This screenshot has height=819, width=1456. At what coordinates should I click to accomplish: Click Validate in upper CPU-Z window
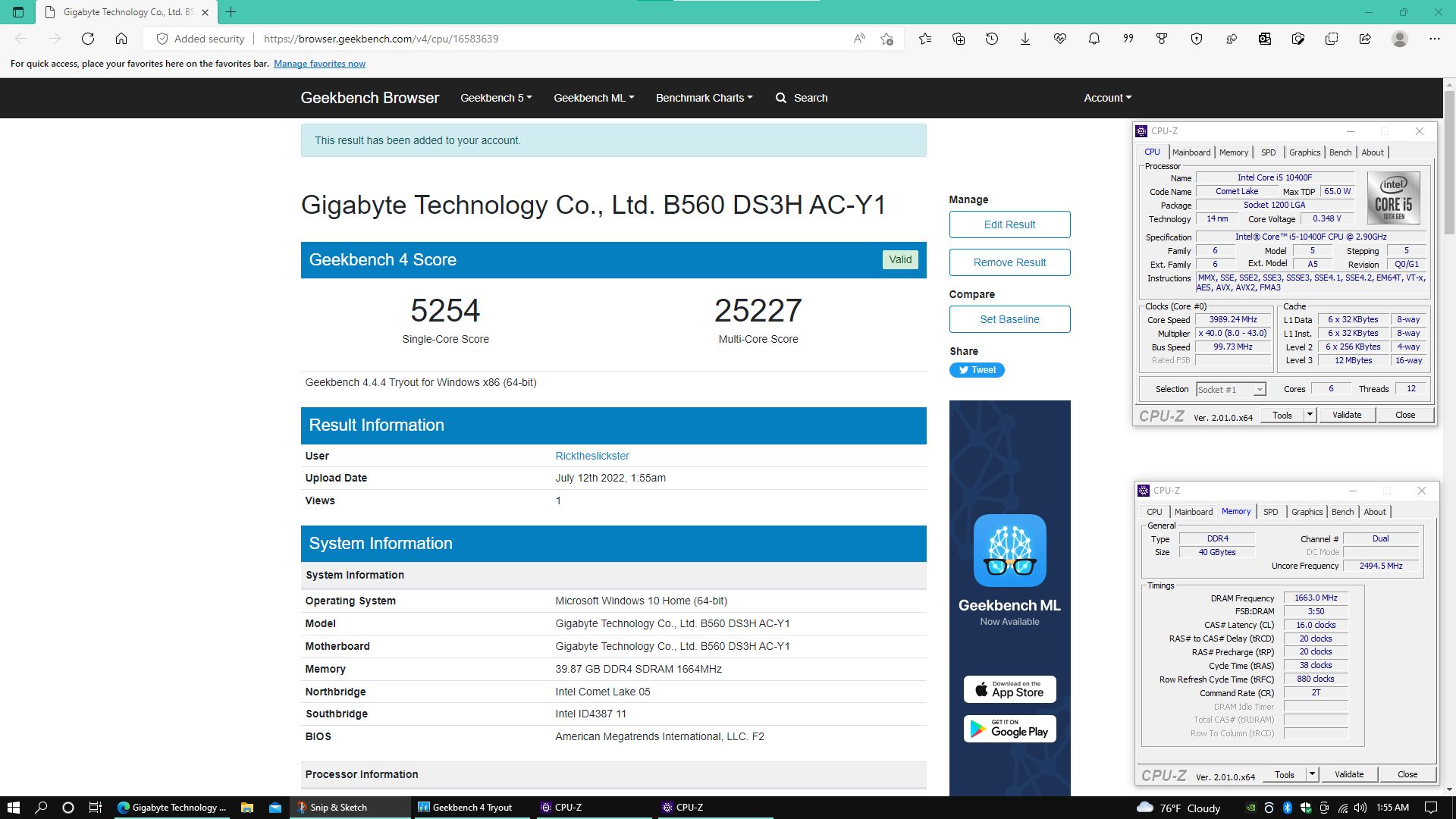[1347, 415]
